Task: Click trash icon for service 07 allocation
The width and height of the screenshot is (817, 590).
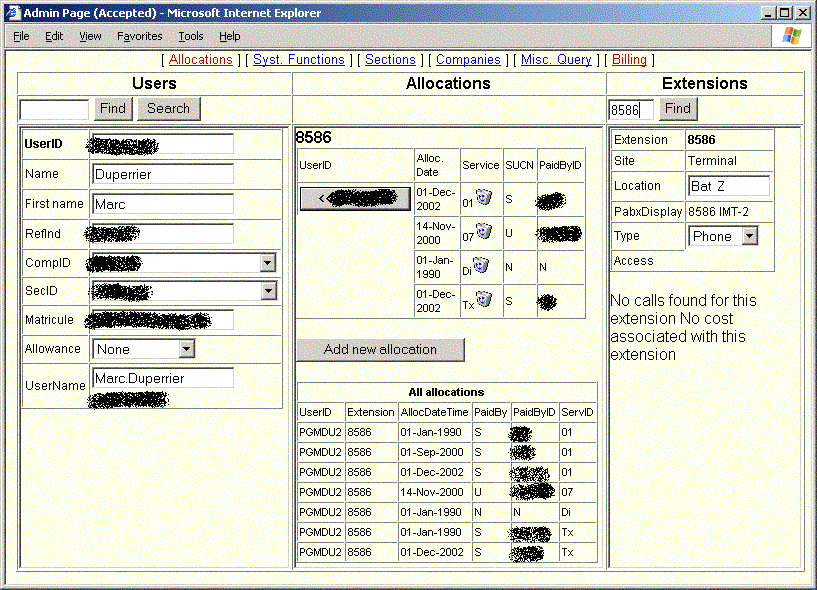Action: coord(484,232)
